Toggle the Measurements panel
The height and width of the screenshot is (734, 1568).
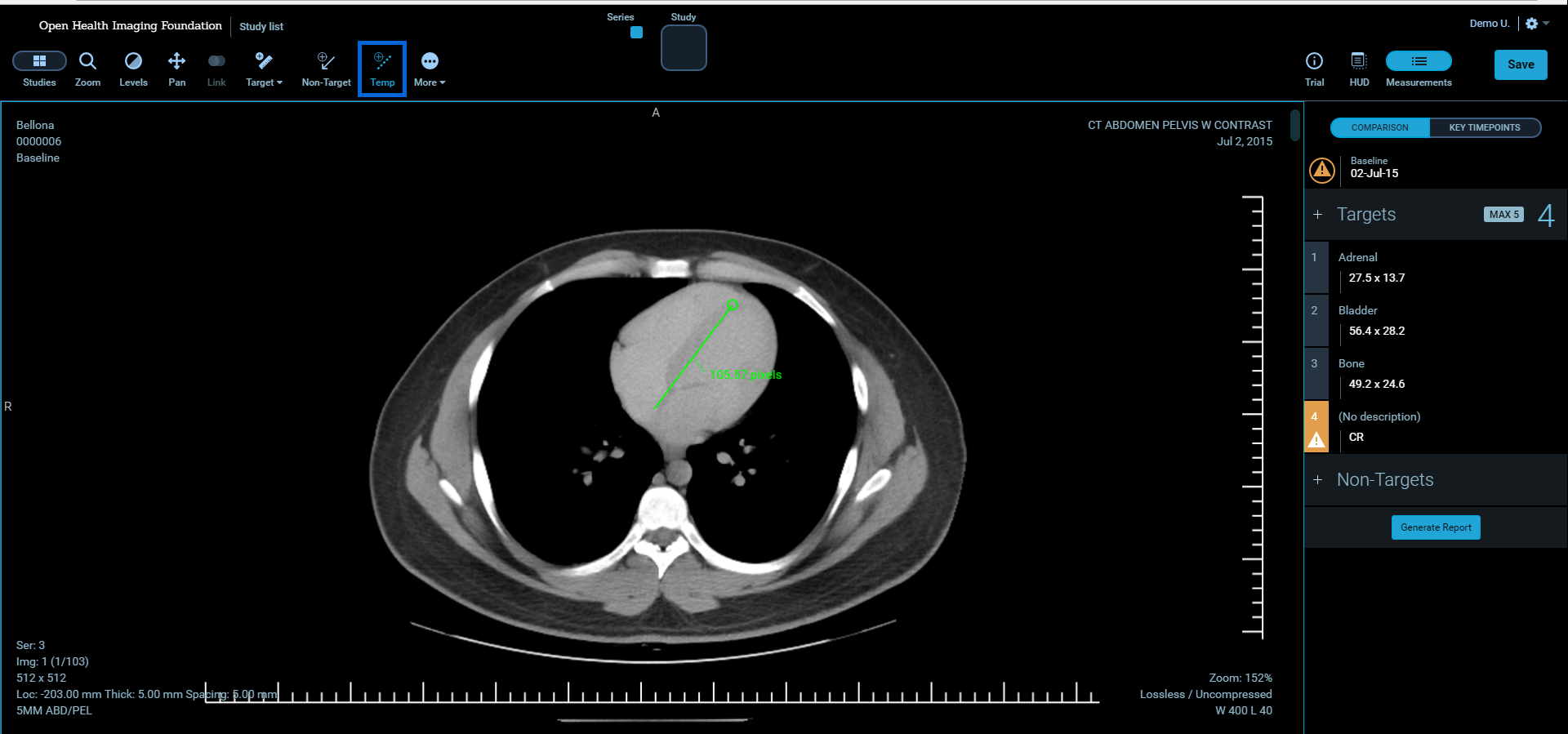[1419, 61]
